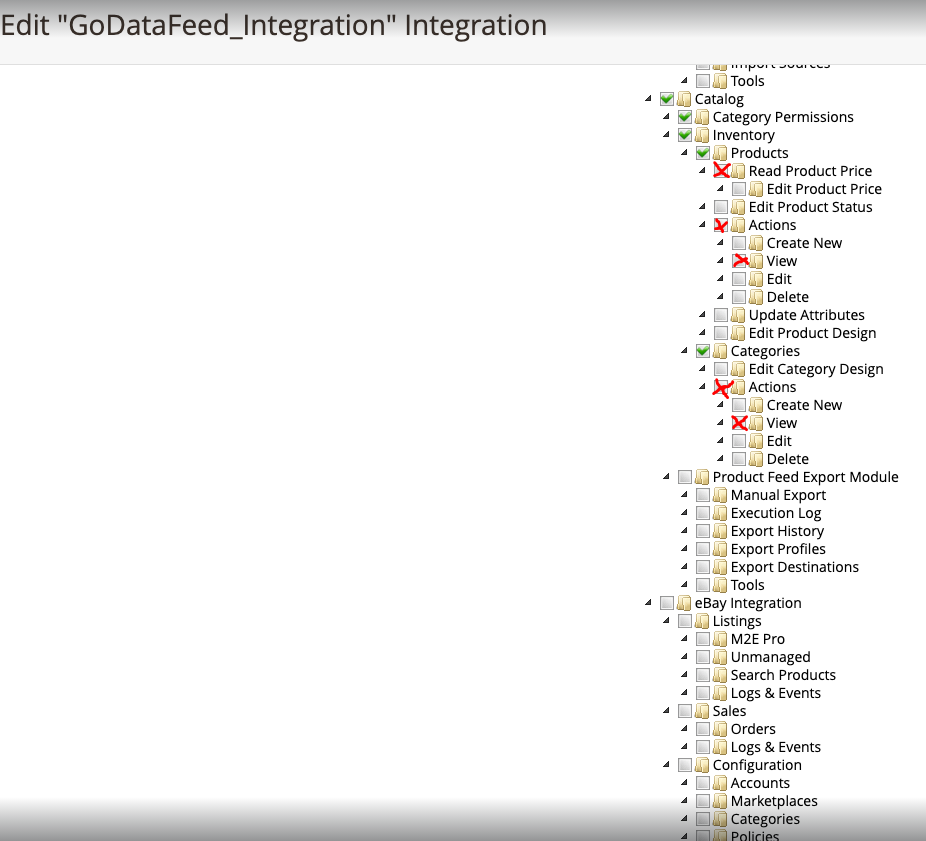Click the Edit Product Price folder icon
This screenshot has height=841, width=926.
pyautogui.click(x=756, y=189)
